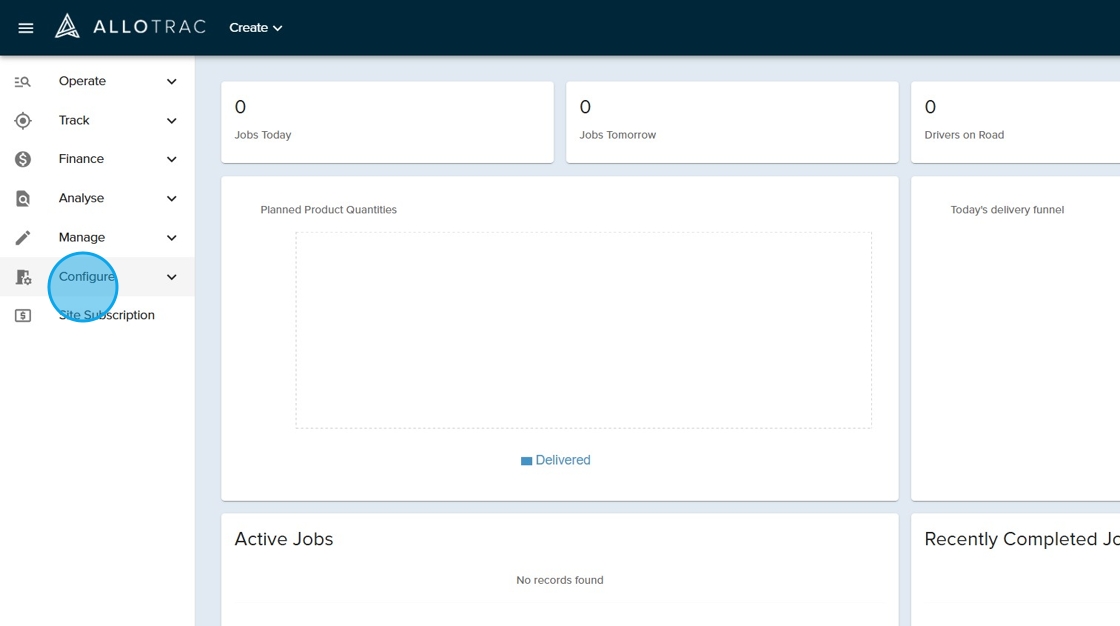The width and height of the screenshot is (1120, 626).
Task: Expand the Configure section chevron
Action: [x=171, y=277]
